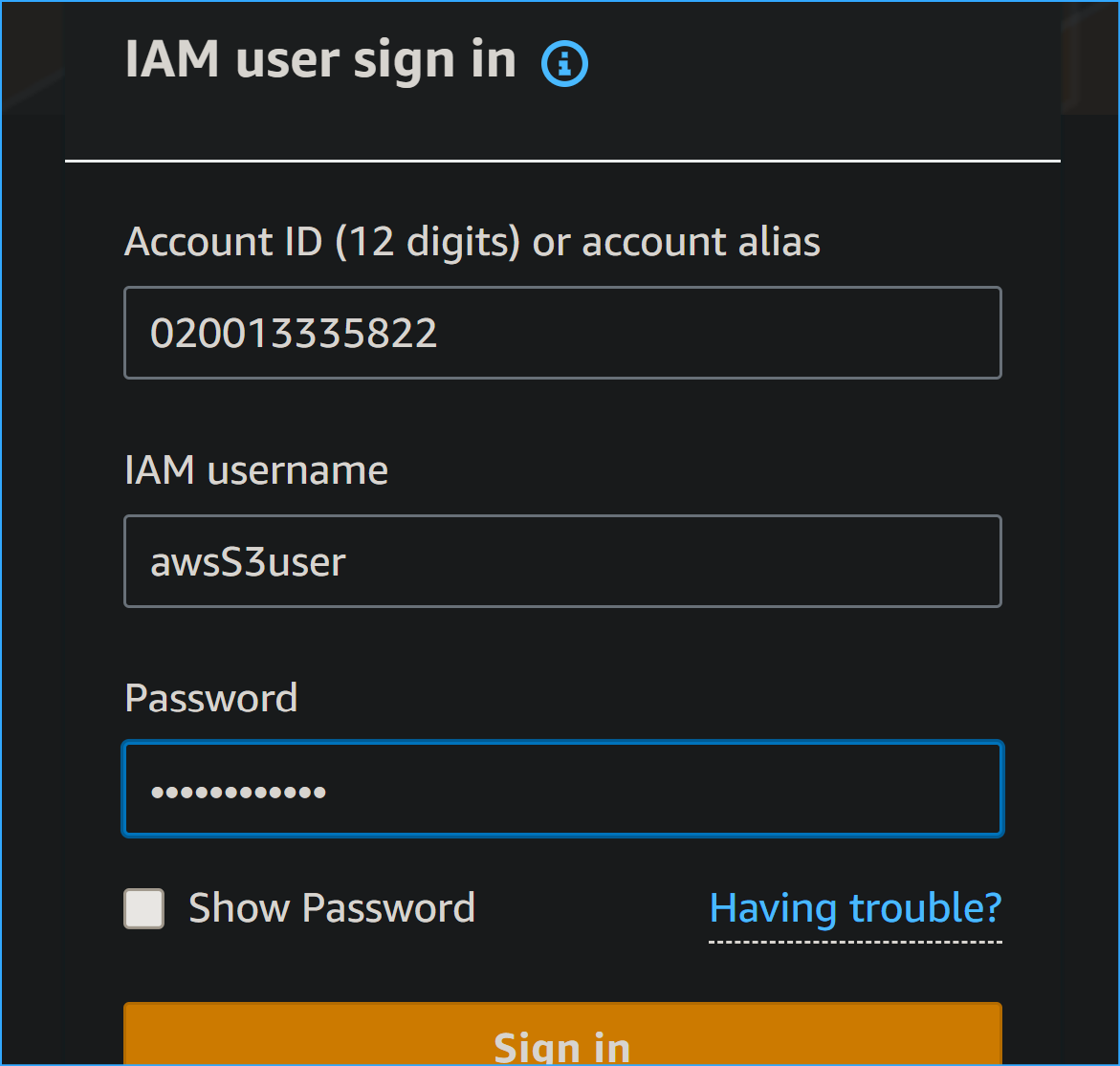The width and height of the screenshot is (1120, 1066).
Task: Click inside the Account ID input field
Action: click(x=562, y=333)
